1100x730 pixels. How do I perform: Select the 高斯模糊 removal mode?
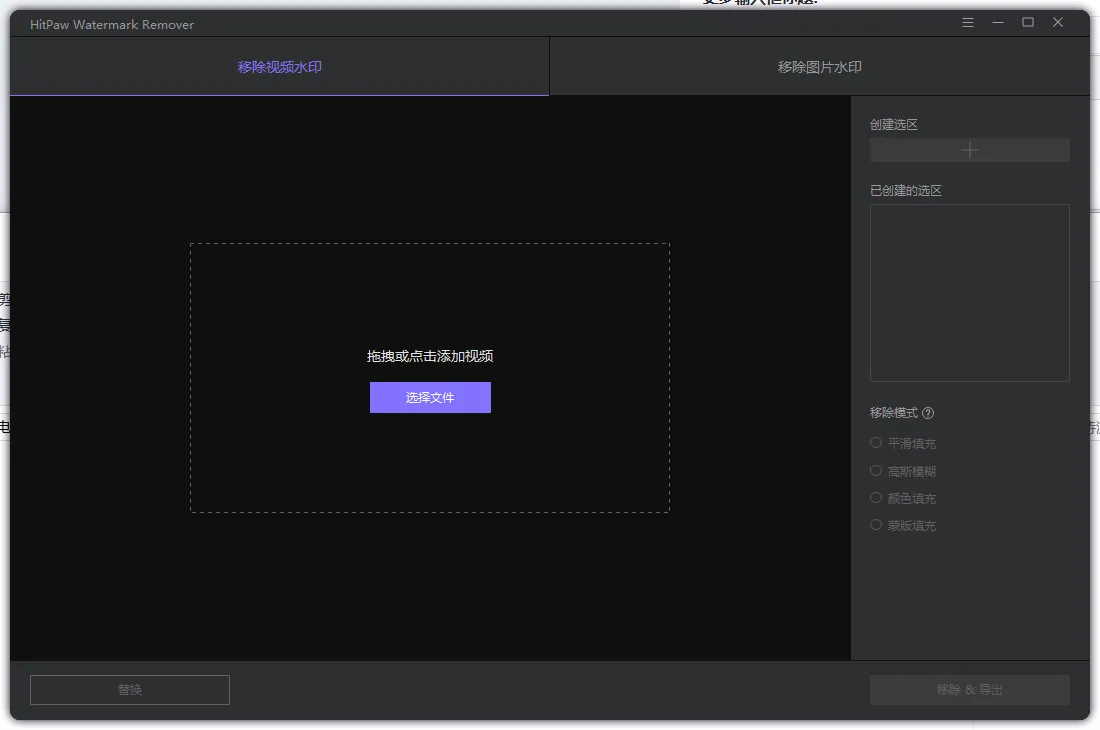tap(876, 471)
